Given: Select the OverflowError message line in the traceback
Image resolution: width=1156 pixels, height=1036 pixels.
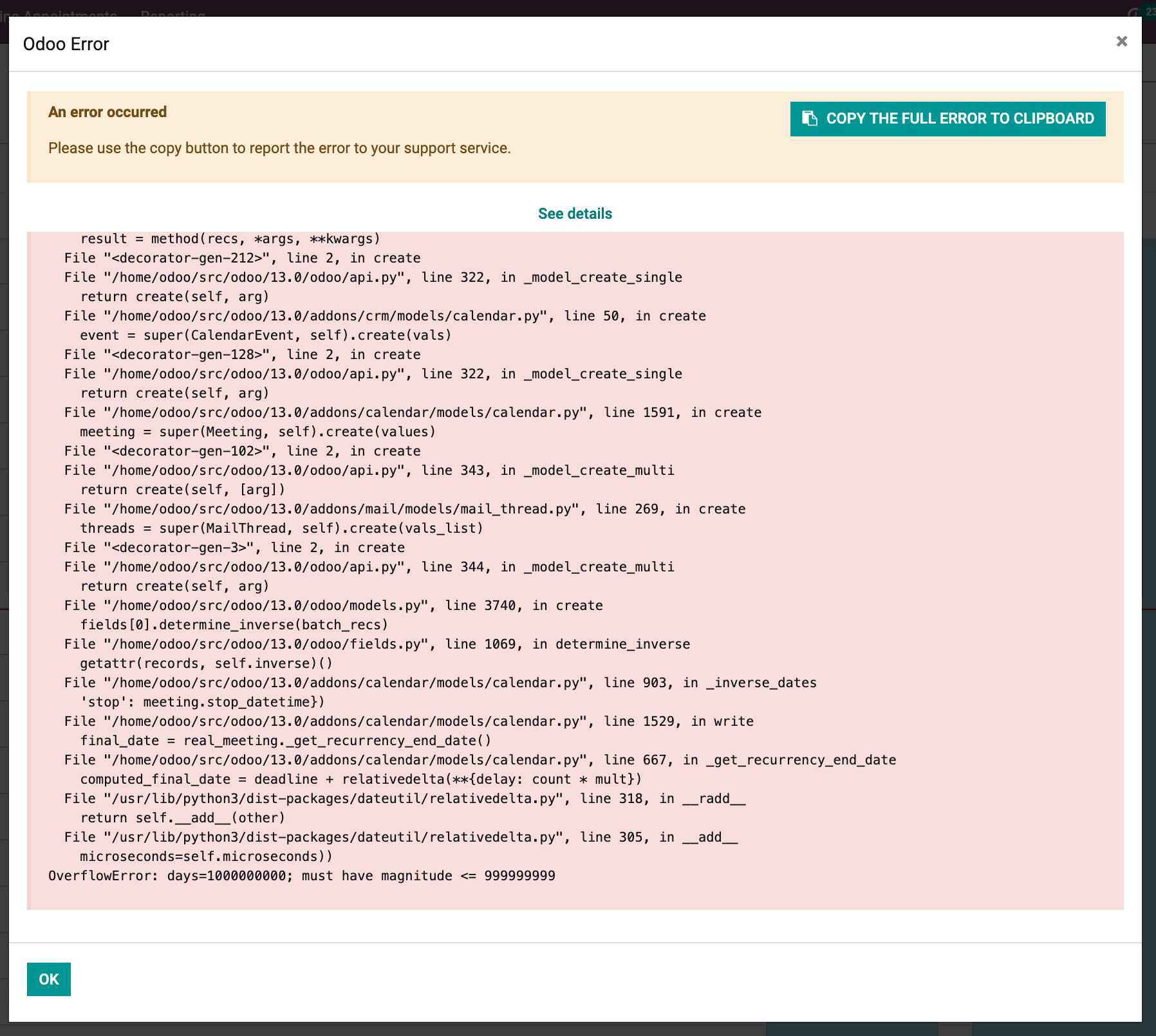Looking at the screenshot, I should click(302, 875).
